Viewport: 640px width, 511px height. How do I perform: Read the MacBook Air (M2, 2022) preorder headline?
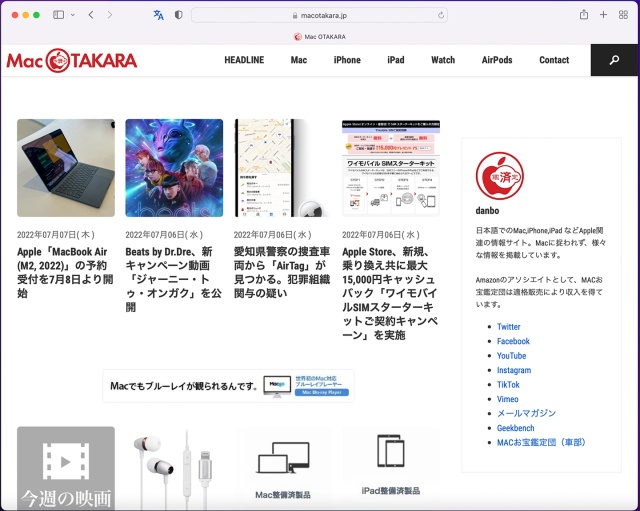coord(65,272)
